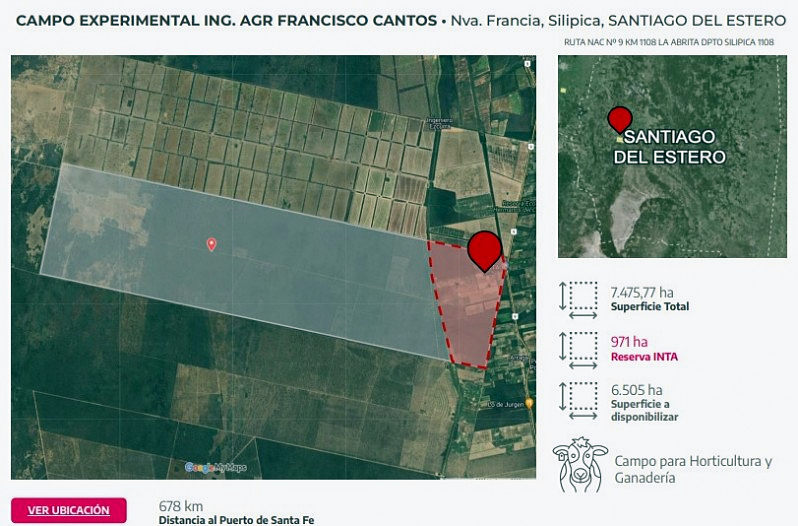Click the red pin on Santiago del Estero minimap
The image size is (798, 526).
click(620, 120)
